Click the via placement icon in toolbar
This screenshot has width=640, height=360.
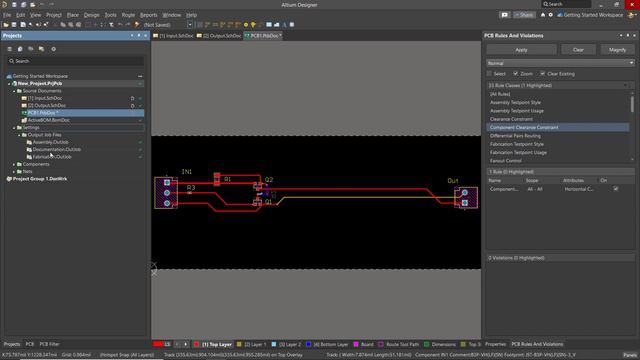click(x=253, y=24)
